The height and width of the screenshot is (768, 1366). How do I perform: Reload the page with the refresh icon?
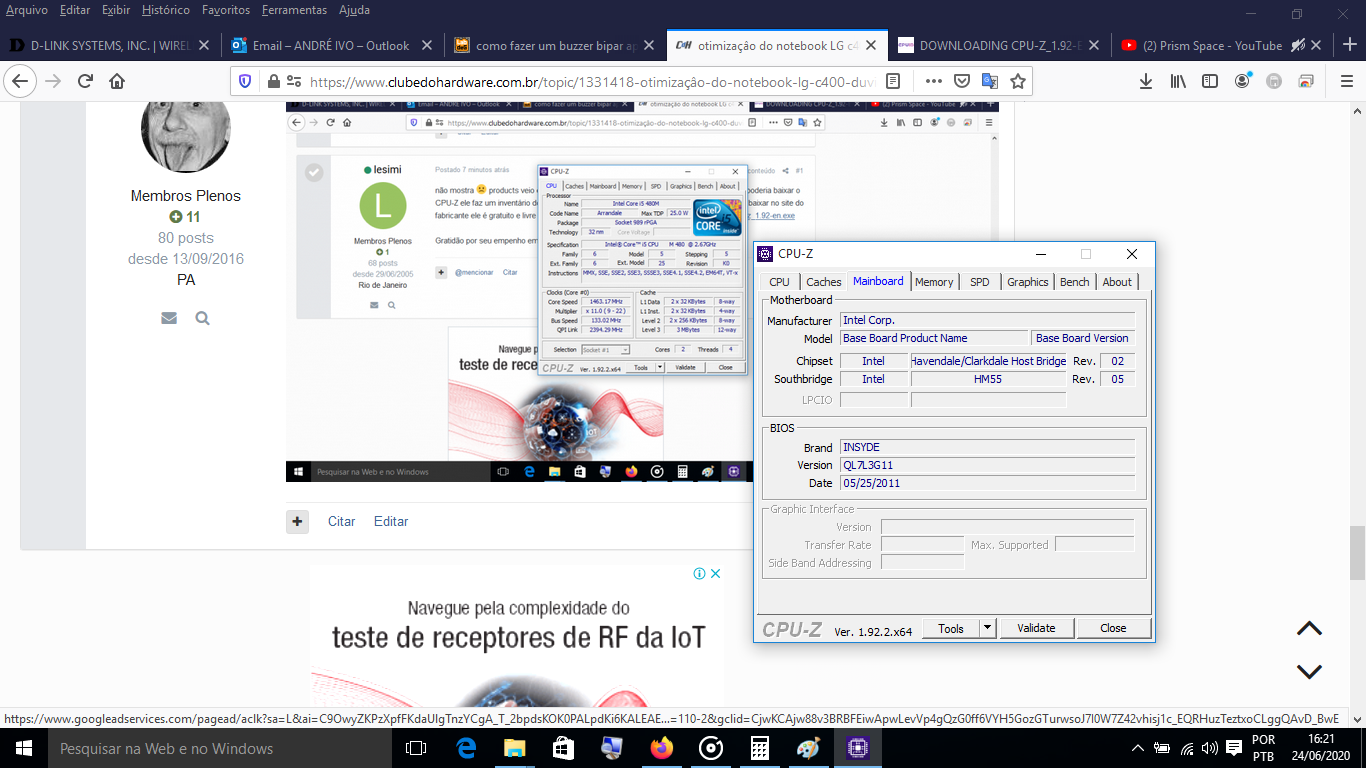click(x=85, y=81)
